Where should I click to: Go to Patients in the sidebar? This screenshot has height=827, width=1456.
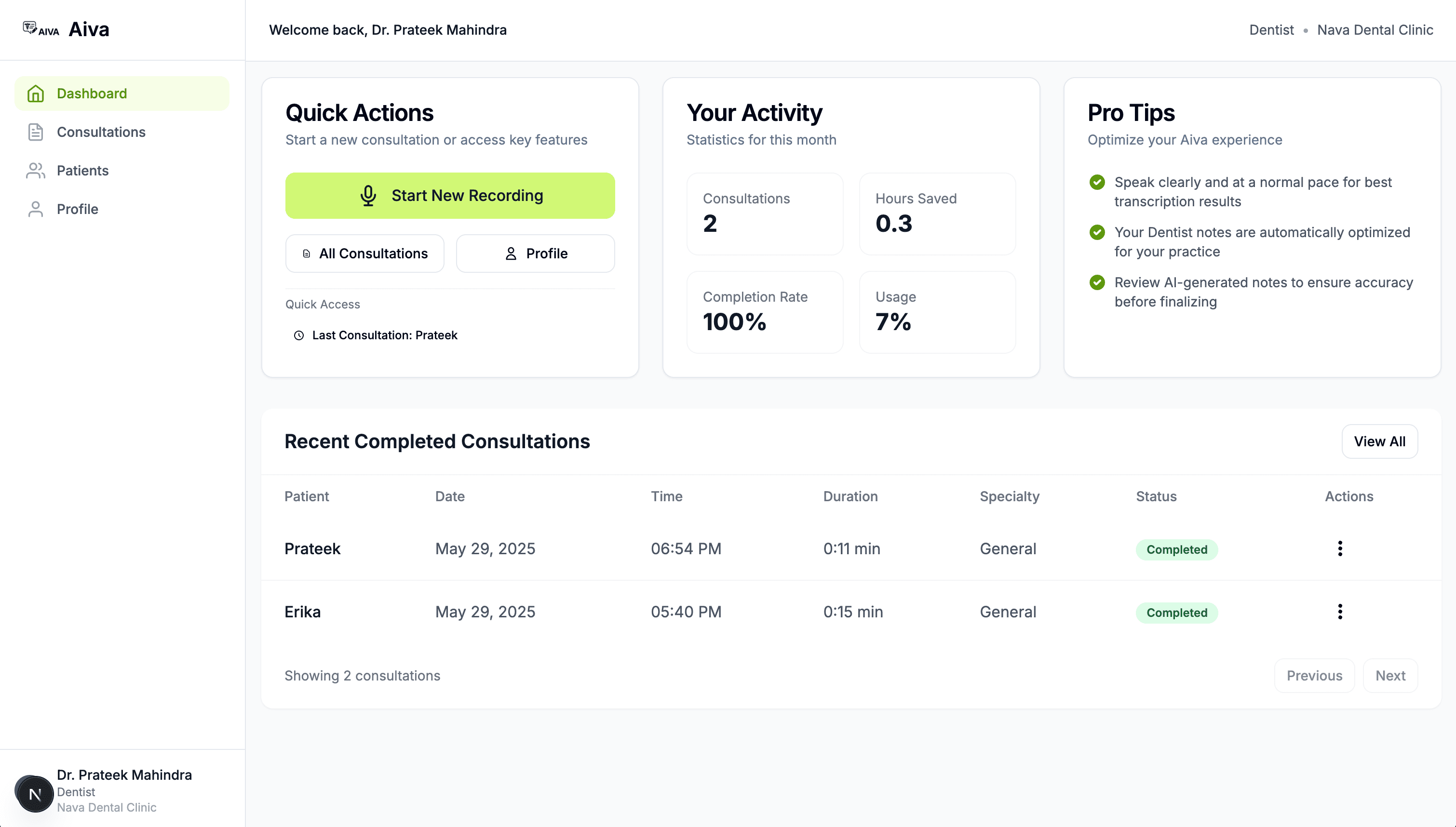tap(82, 171)
